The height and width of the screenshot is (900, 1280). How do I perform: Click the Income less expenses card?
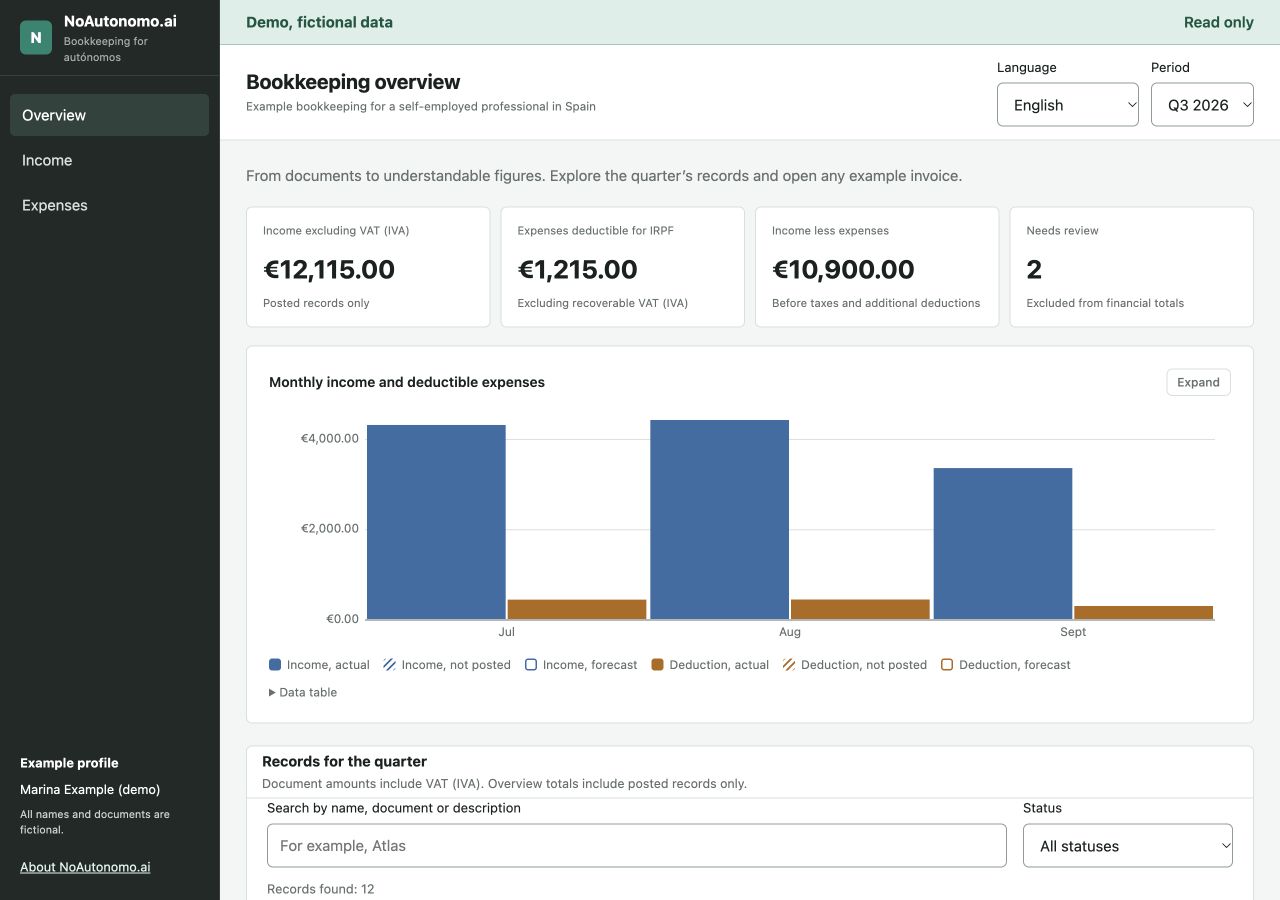point(877,267)
